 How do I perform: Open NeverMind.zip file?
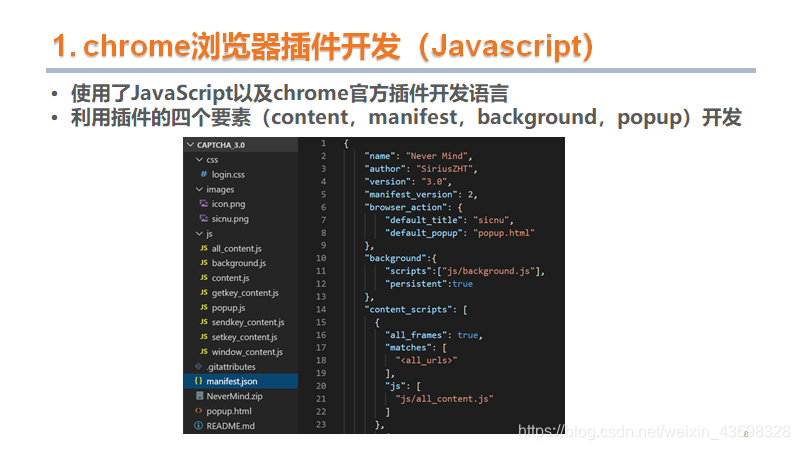pos(235,396)
